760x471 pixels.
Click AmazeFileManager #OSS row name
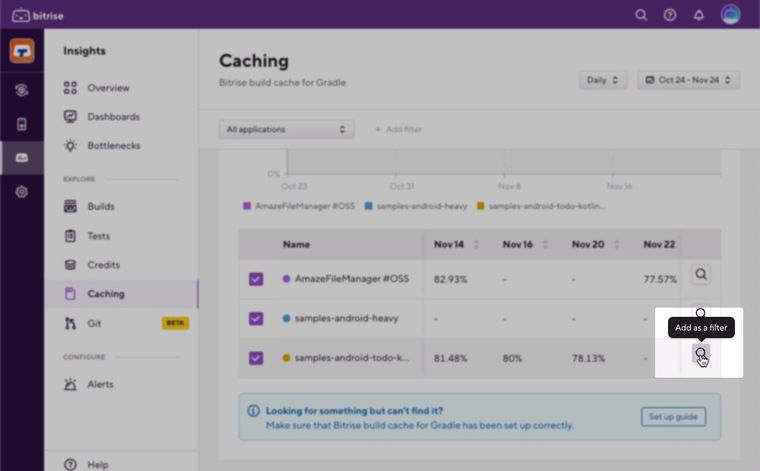352,279
